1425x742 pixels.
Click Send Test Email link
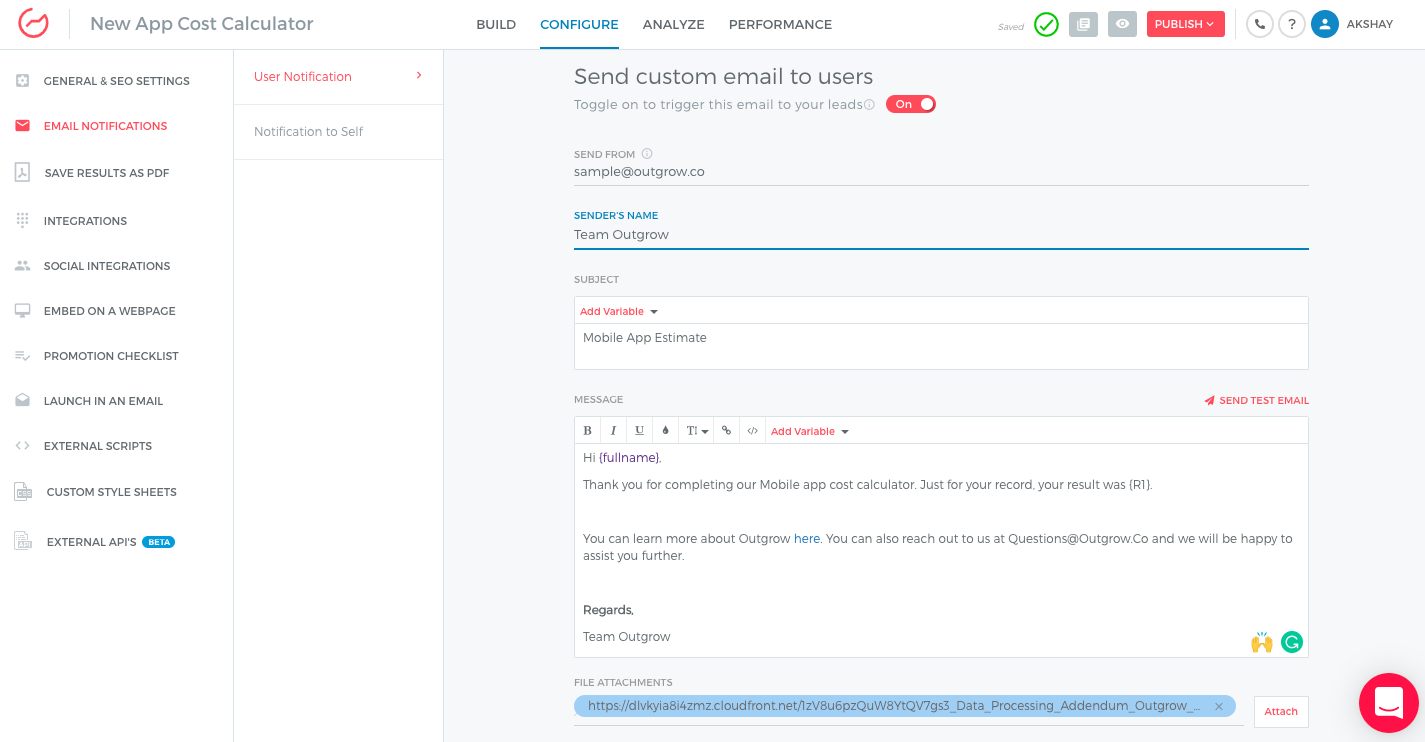[1256, 400]
